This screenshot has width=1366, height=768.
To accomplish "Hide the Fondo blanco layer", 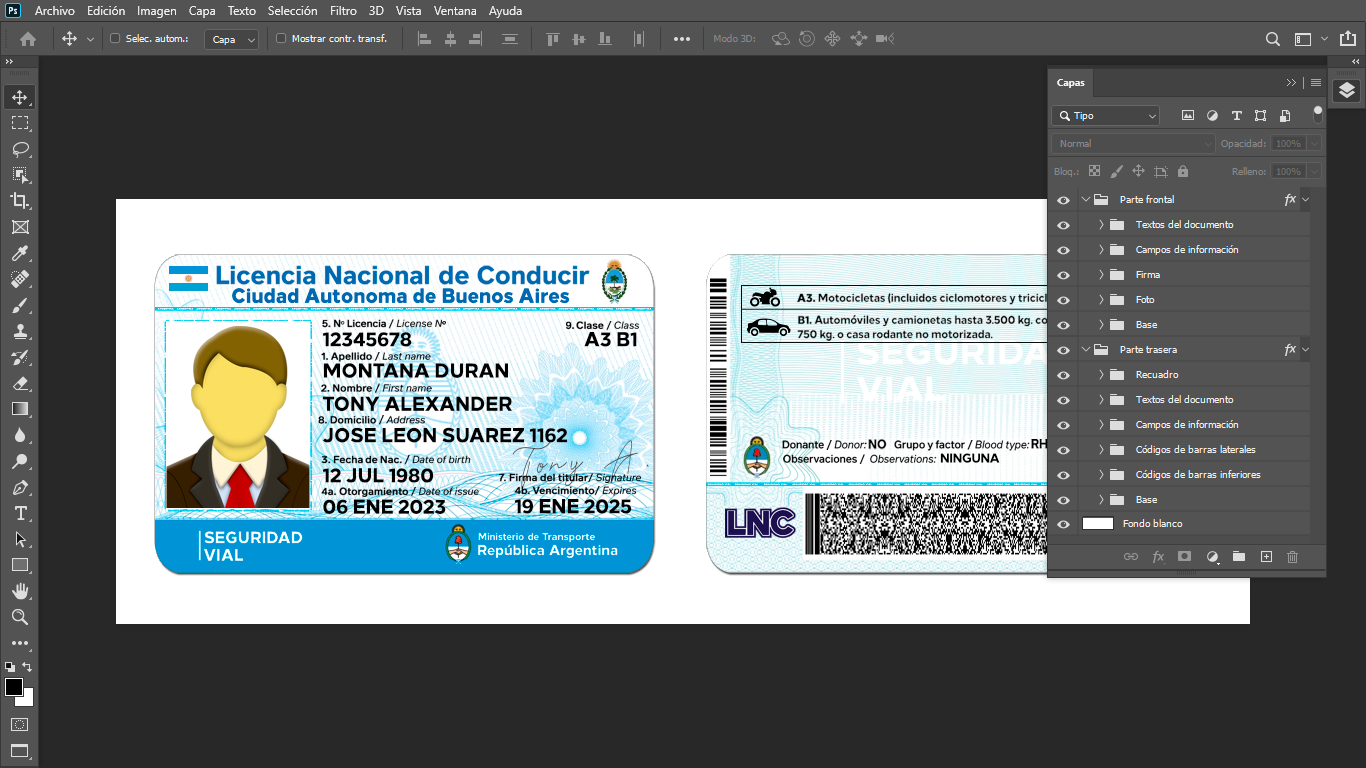I will point(1063,524).
